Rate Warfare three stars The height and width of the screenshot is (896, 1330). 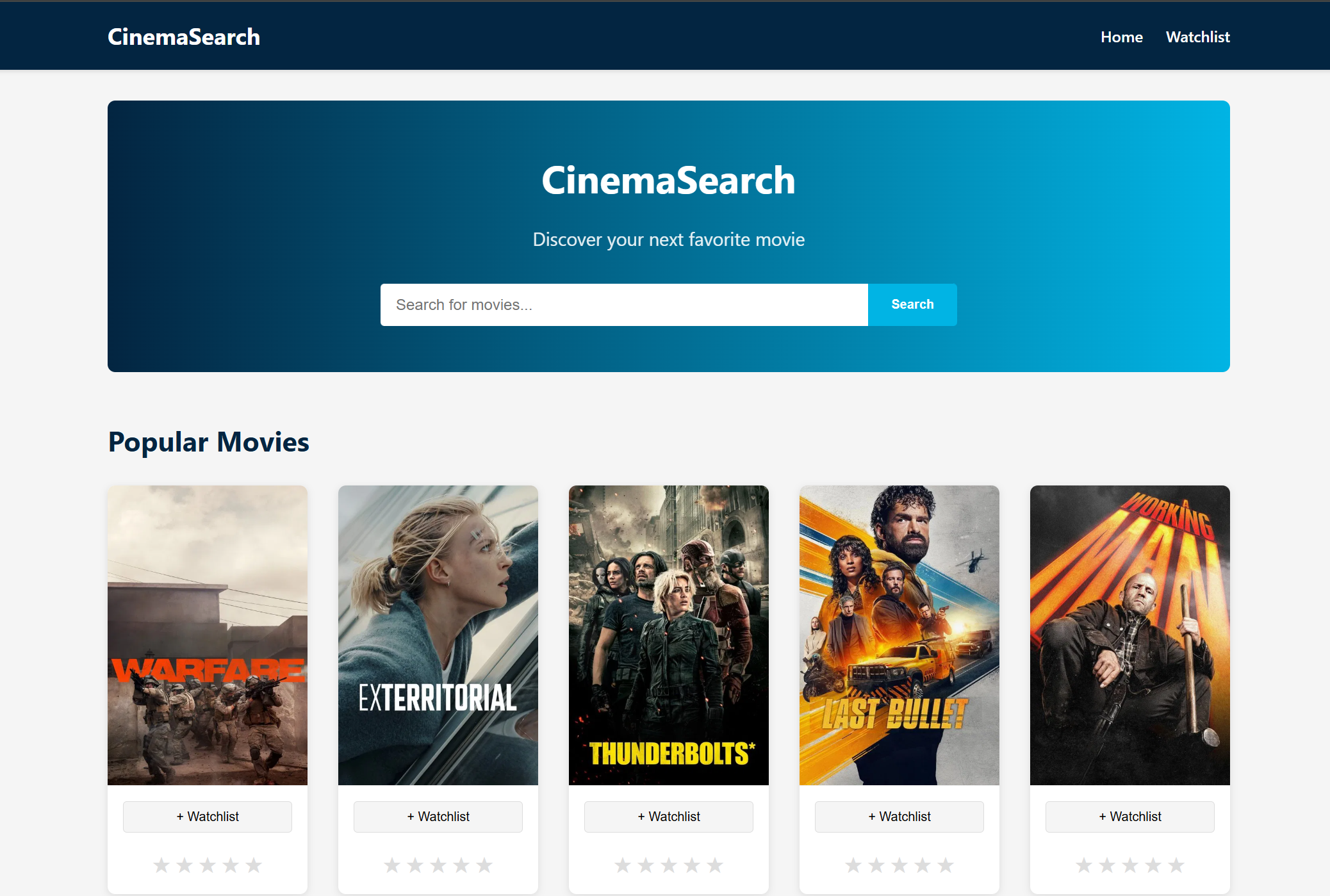(x=208, y=865)
